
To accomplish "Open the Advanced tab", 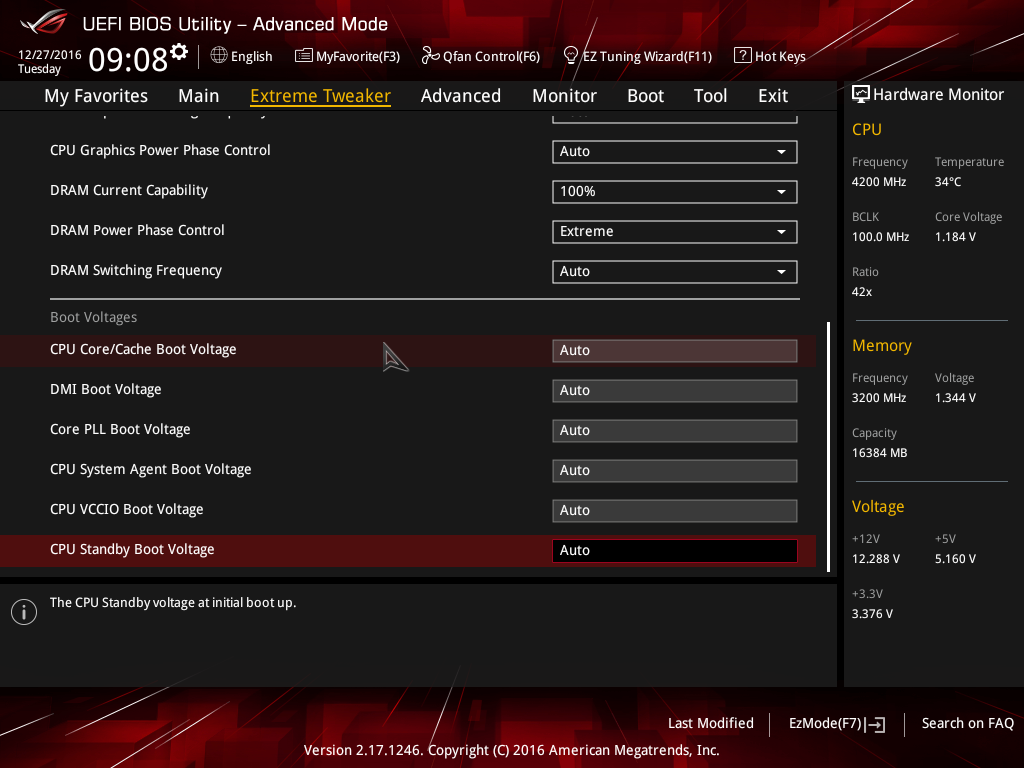I will [x=460, y=96].
